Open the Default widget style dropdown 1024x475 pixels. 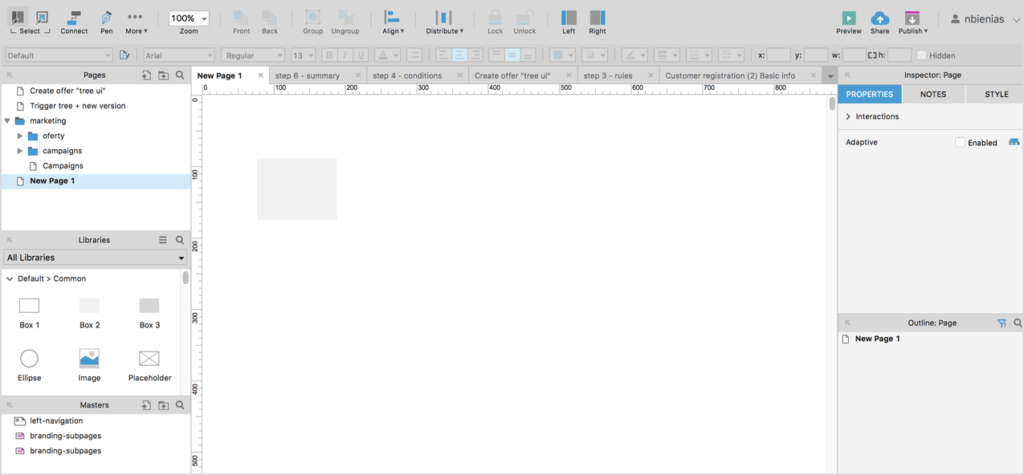(59, 56)
